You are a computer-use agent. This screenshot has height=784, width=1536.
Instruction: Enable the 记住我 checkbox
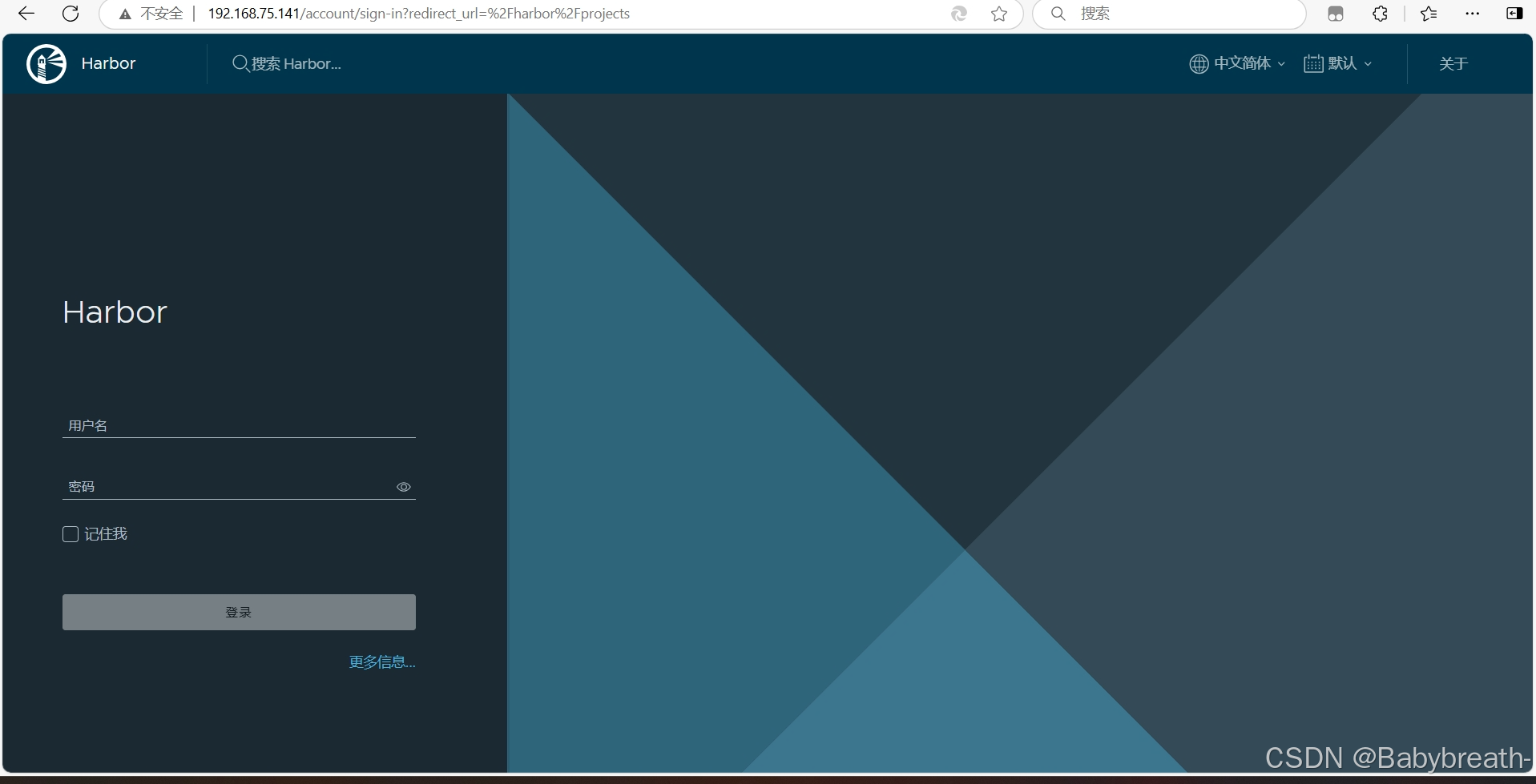71,533
